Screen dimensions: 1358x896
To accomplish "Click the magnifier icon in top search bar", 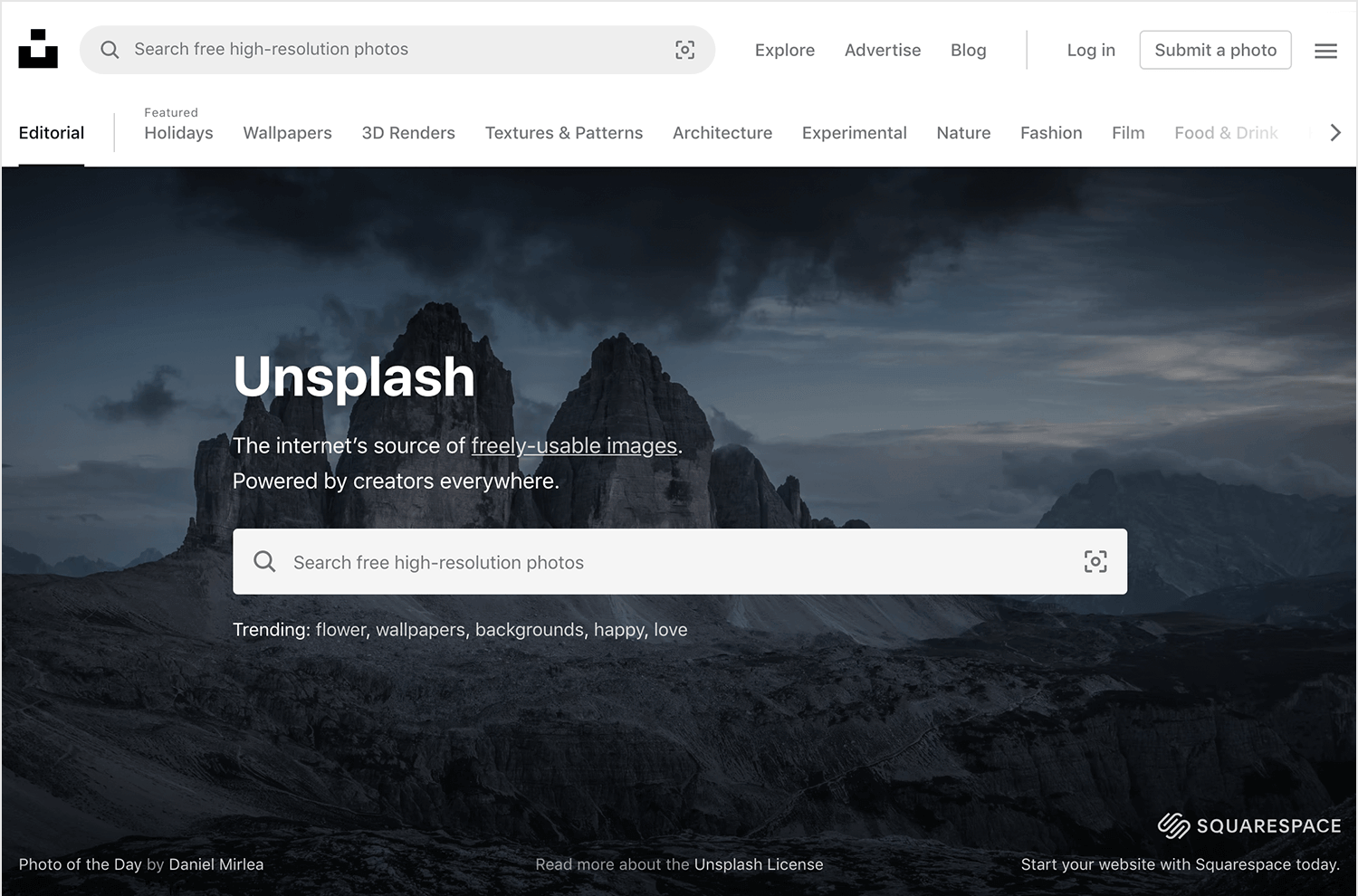I will pos(110,50).
